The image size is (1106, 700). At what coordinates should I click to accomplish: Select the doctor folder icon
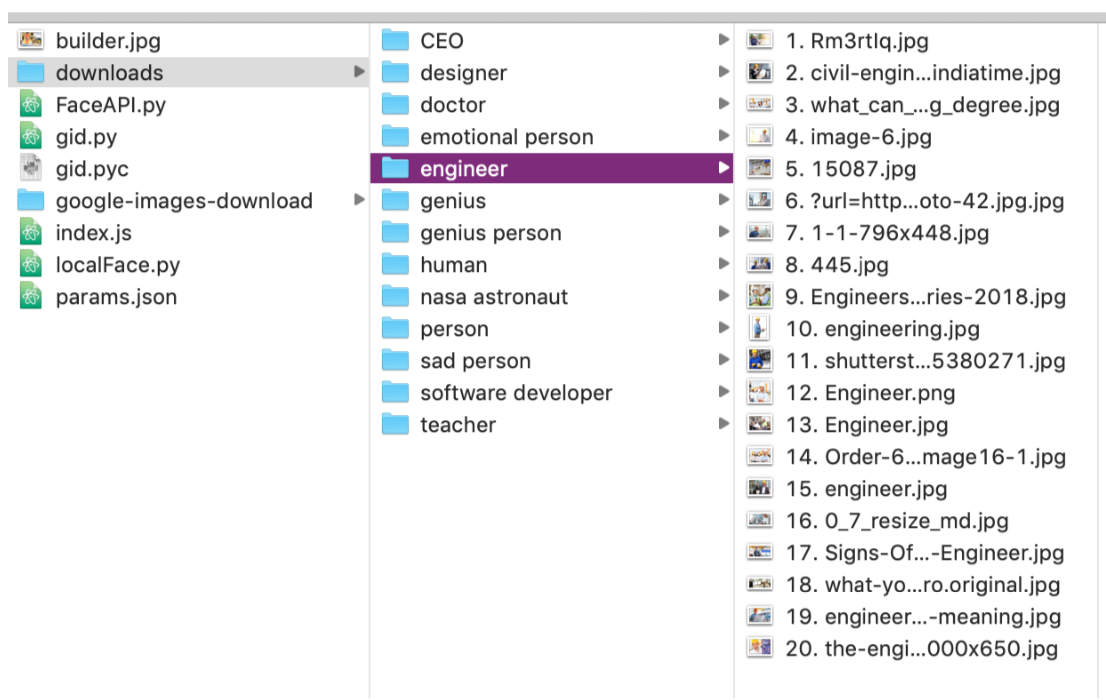(x=395, y=104)
